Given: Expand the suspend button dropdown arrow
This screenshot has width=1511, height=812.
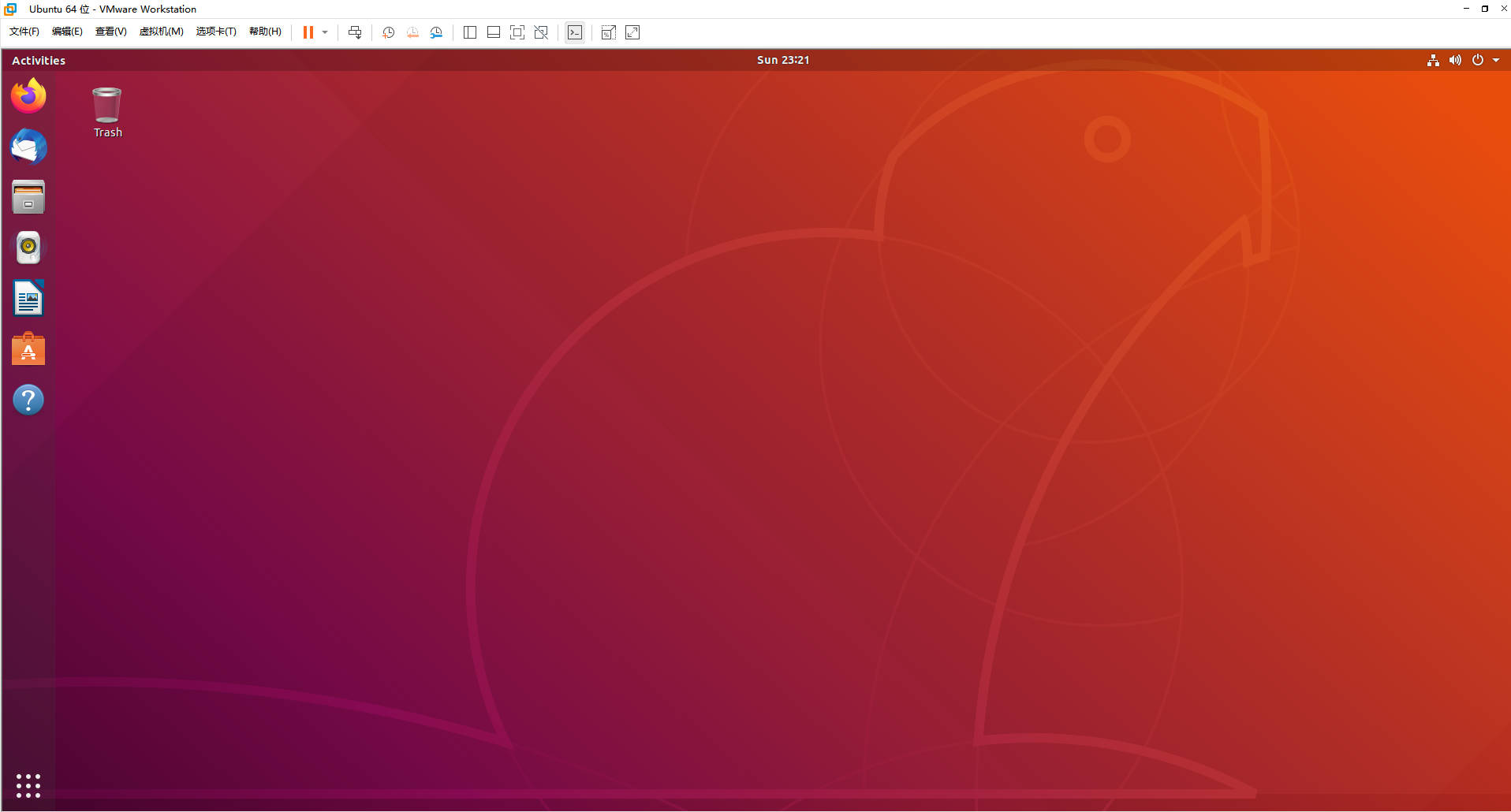Looking at the screenshot, I should click(x=324, y=32).
